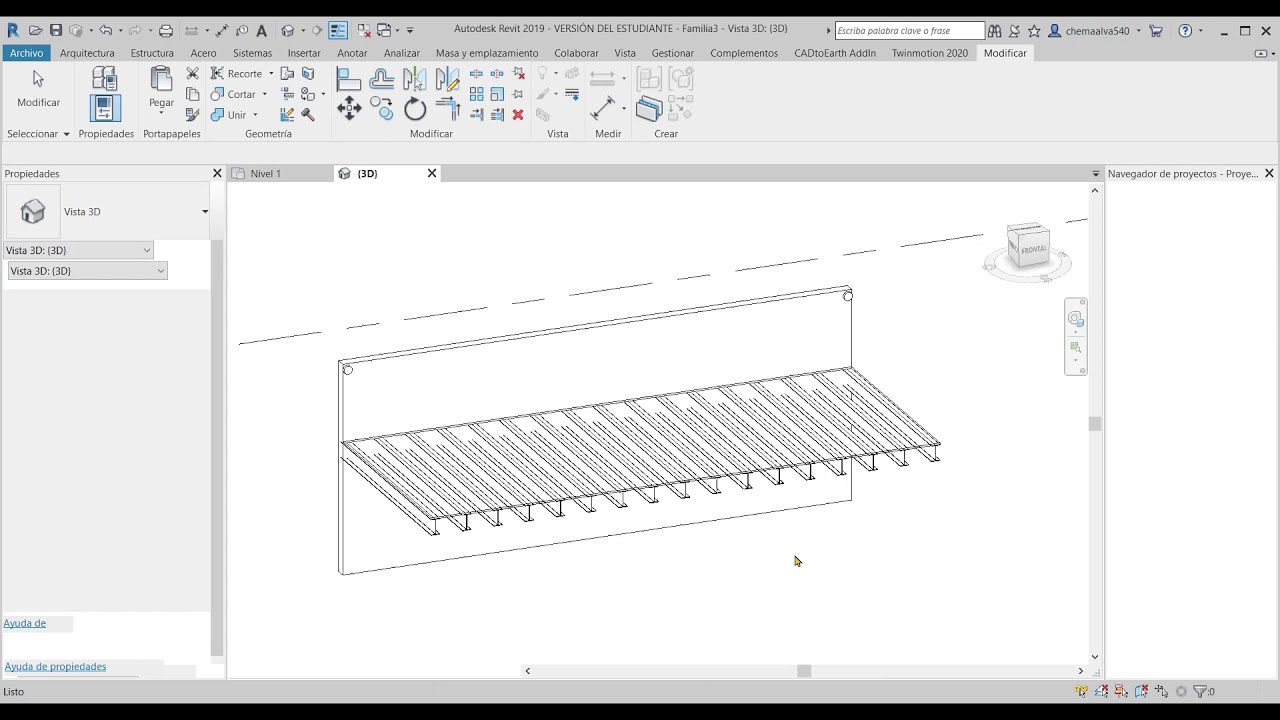
Task: Select the Trim/Extend to Corner tool
Action: 447,109
